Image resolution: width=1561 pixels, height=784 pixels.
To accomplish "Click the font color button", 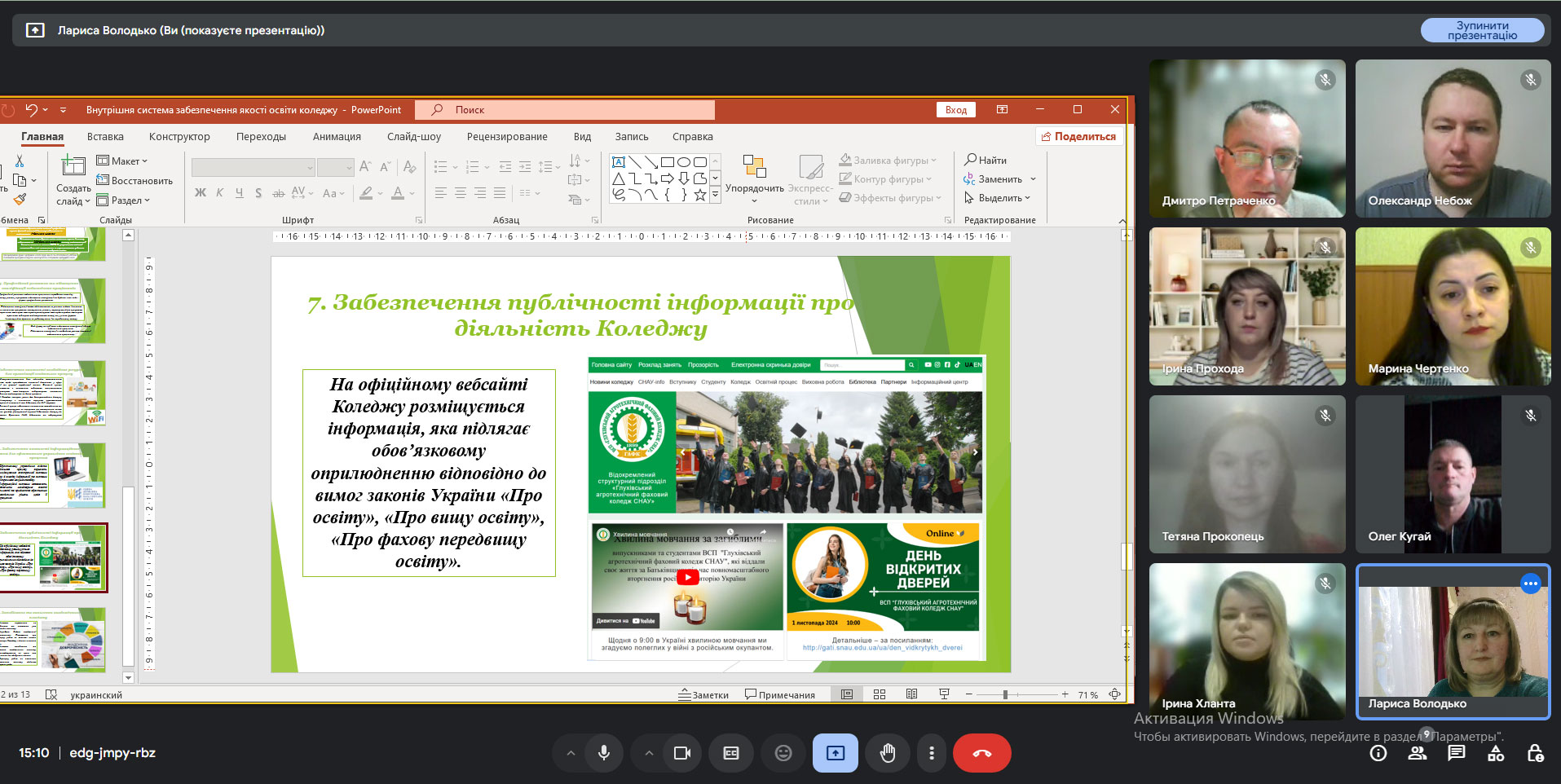I will point(398,193).
